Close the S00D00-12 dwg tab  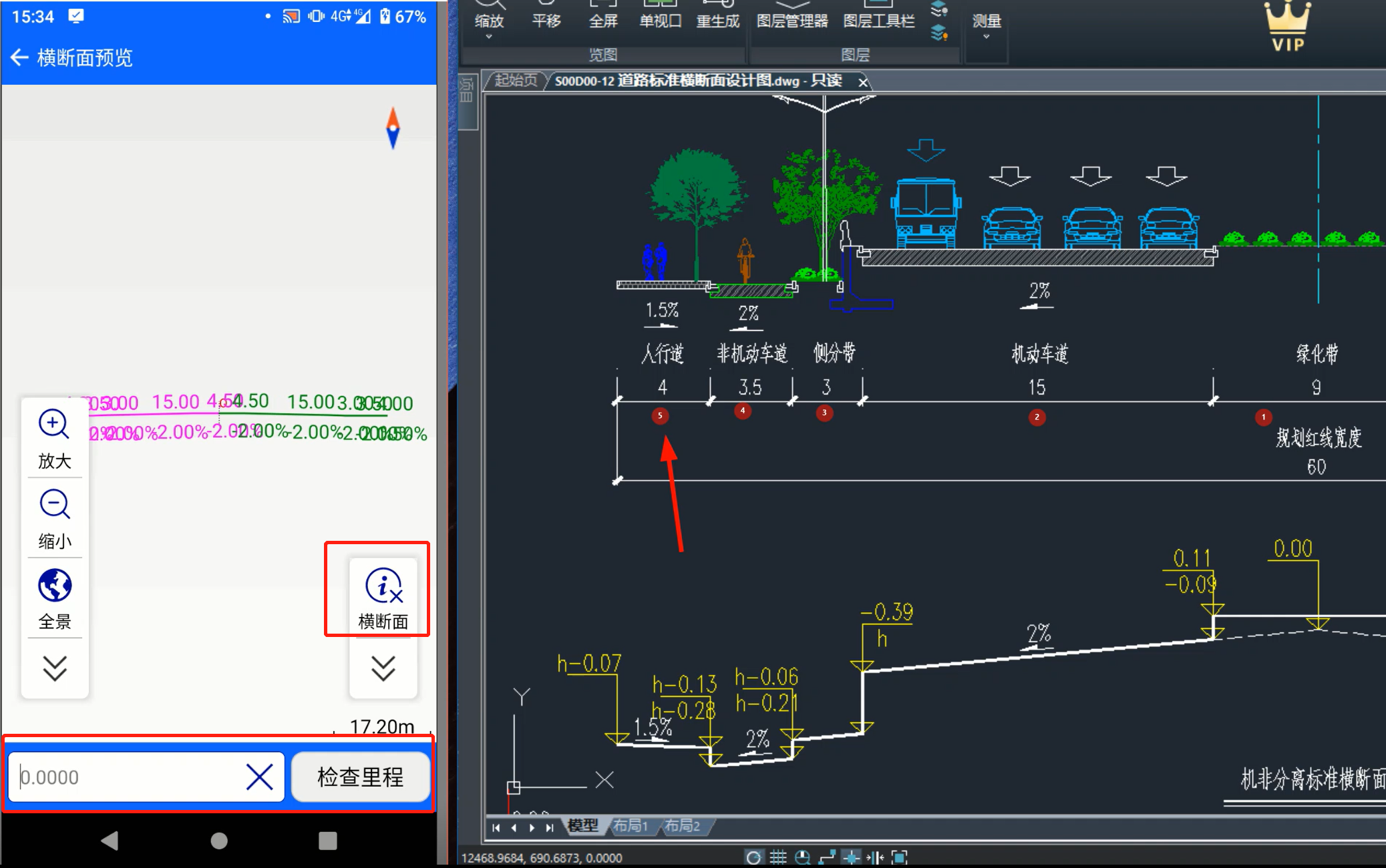click(863, 82)
